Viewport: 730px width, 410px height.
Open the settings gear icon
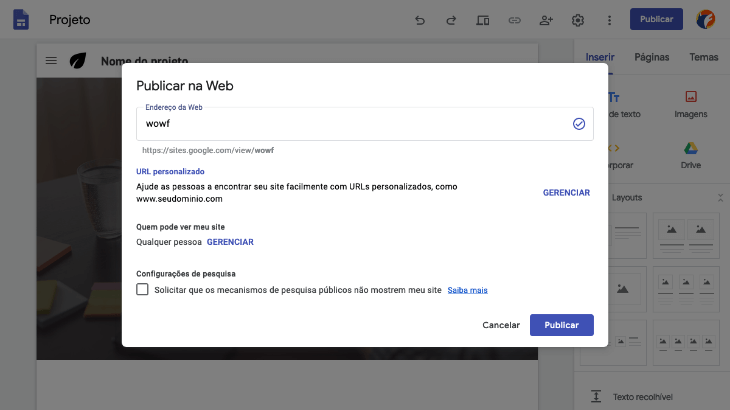pos(578,20)
